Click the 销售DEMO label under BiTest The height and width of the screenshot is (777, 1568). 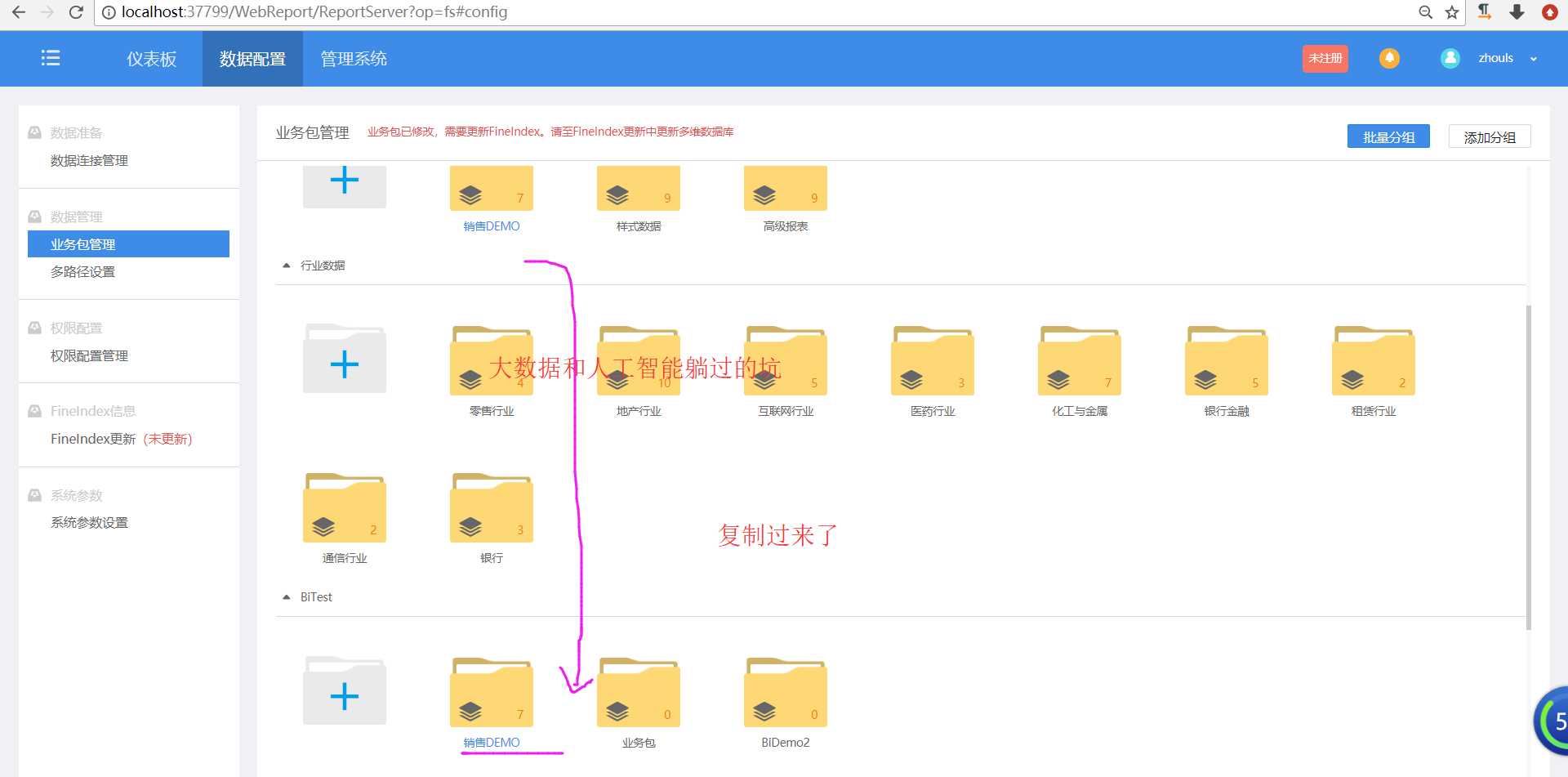click(x=492, y=743)
